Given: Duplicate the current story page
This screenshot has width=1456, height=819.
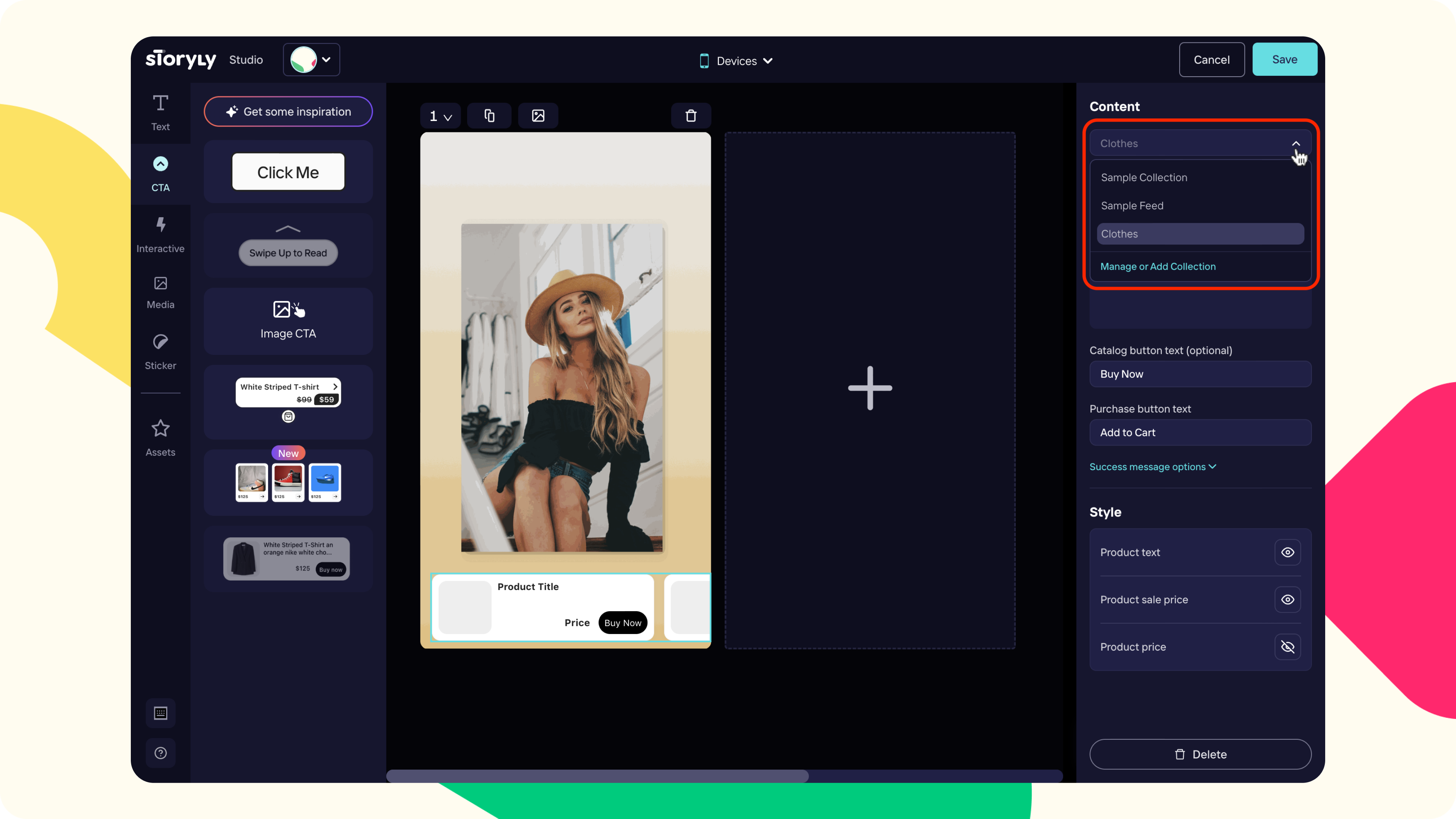Looking at the screenshot, I should pyautogui.click(x=489, y=116).
